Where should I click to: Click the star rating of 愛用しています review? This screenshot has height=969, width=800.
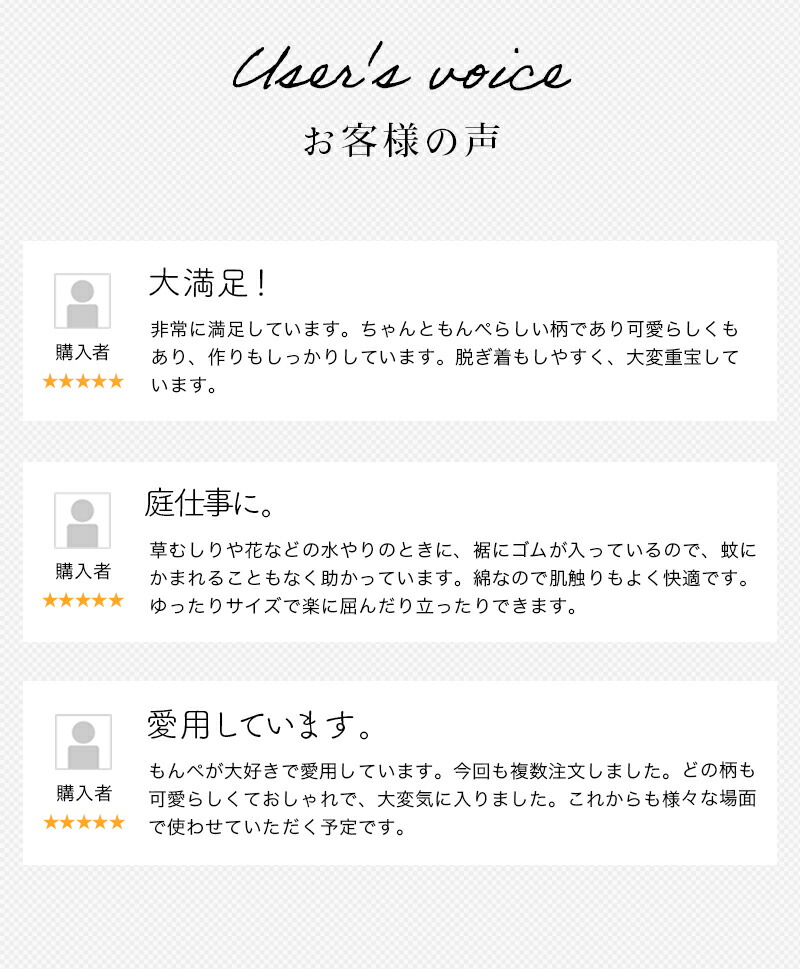[84, 822]
